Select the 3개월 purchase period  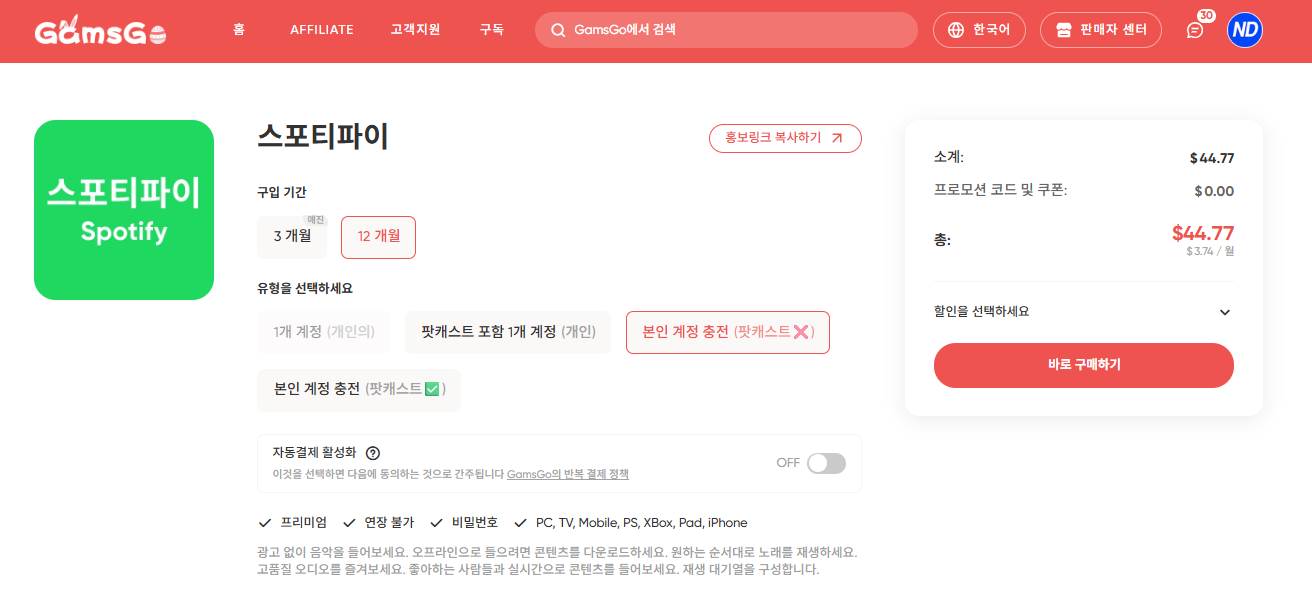click(x=292, y=237)
